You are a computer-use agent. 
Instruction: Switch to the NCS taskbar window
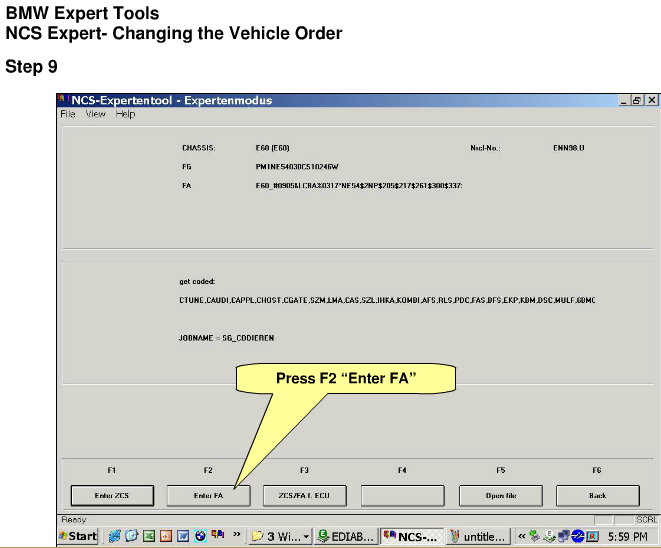coord(412,537)
